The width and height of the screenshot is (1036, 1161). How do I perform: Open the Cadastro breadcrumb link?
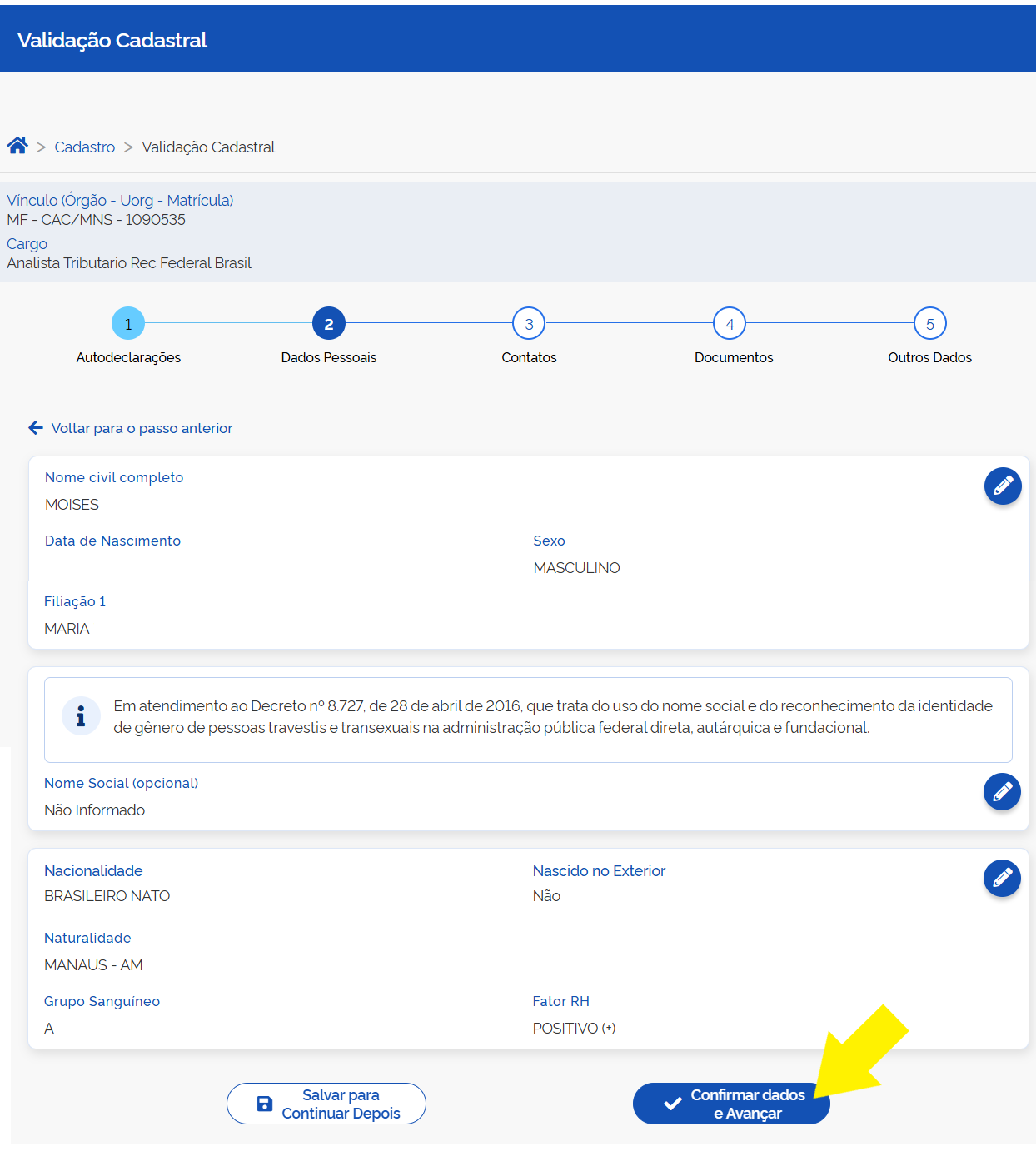click(85, 147)
